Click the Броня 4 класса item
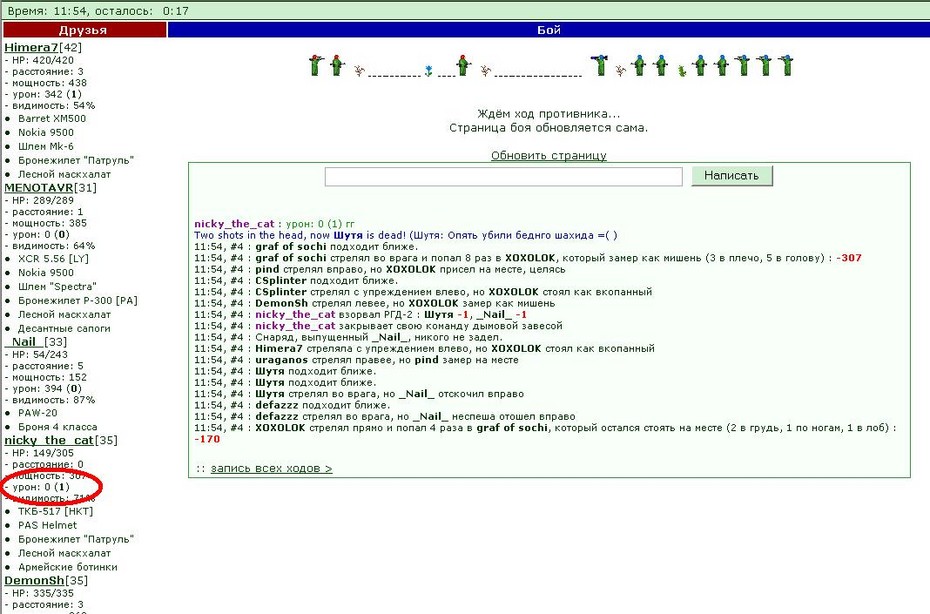This screenshot has width=930, height=614. (x=58, y=427)
